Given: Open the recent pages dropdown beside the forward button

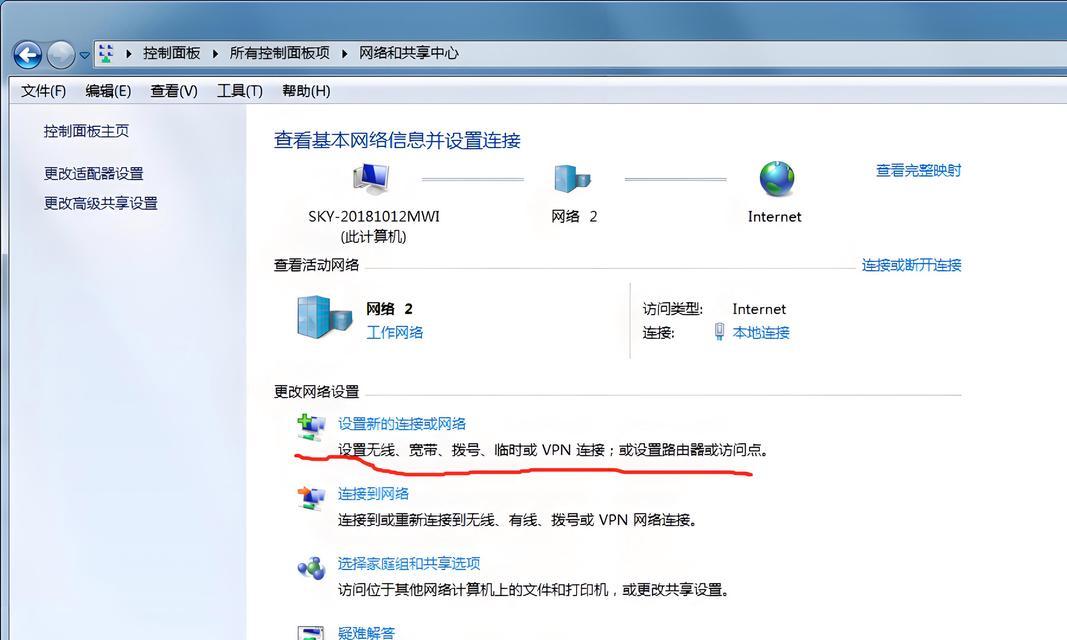Looking at the screenshot, I should pyautogui.click(x=81, y=55).
